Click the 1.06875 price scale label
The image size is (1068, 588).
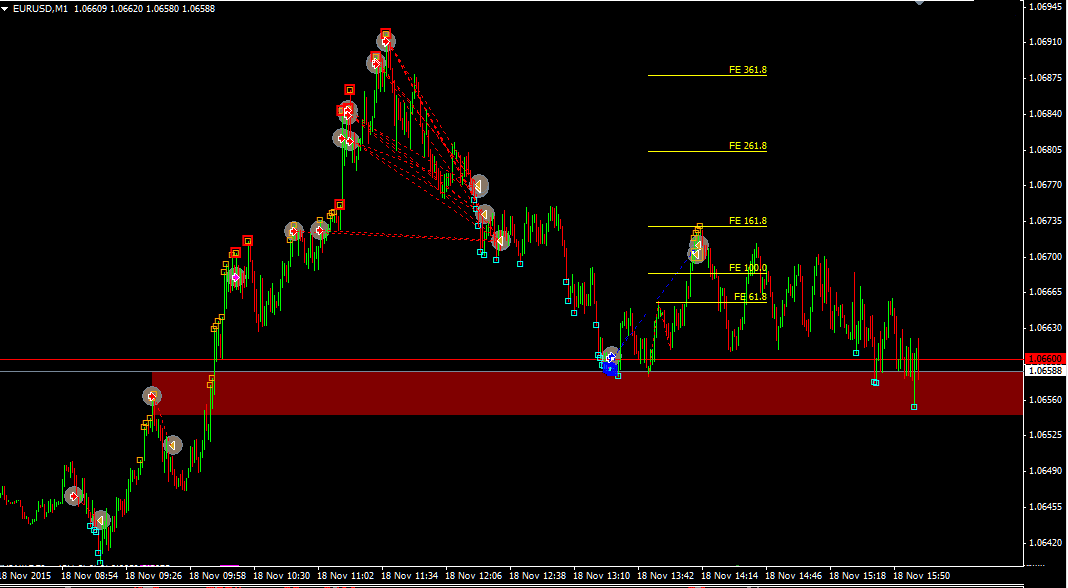tap(1046, 78)
